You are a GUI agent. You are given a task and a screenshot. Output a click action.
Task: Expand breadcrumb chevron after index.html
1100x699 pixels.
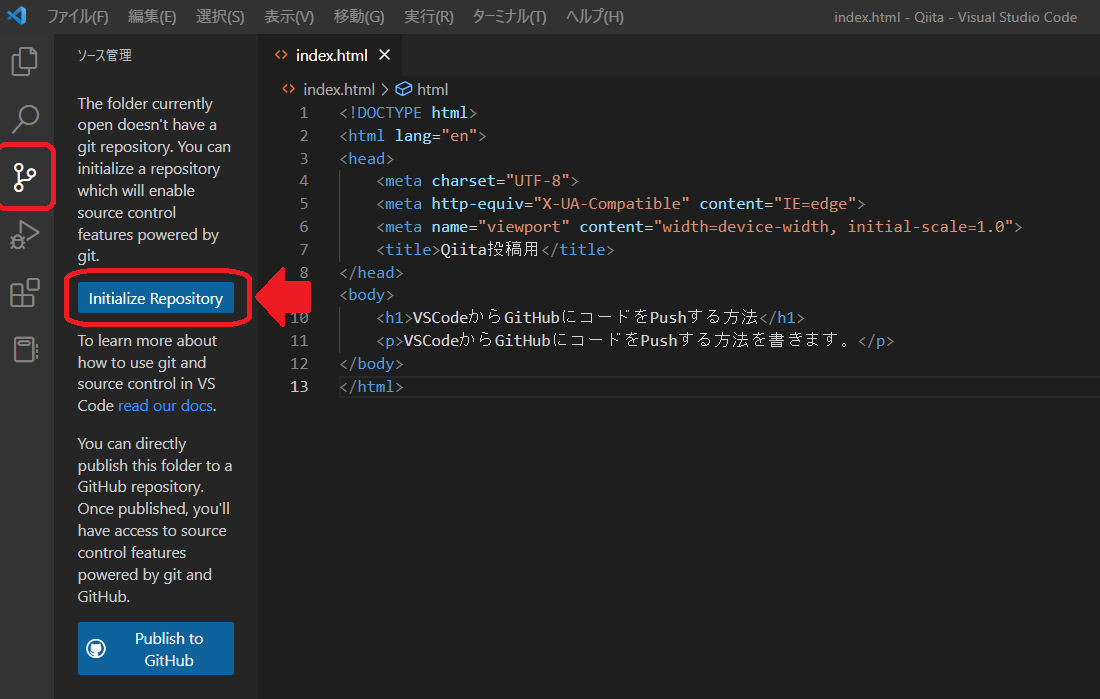coord(384,89)
